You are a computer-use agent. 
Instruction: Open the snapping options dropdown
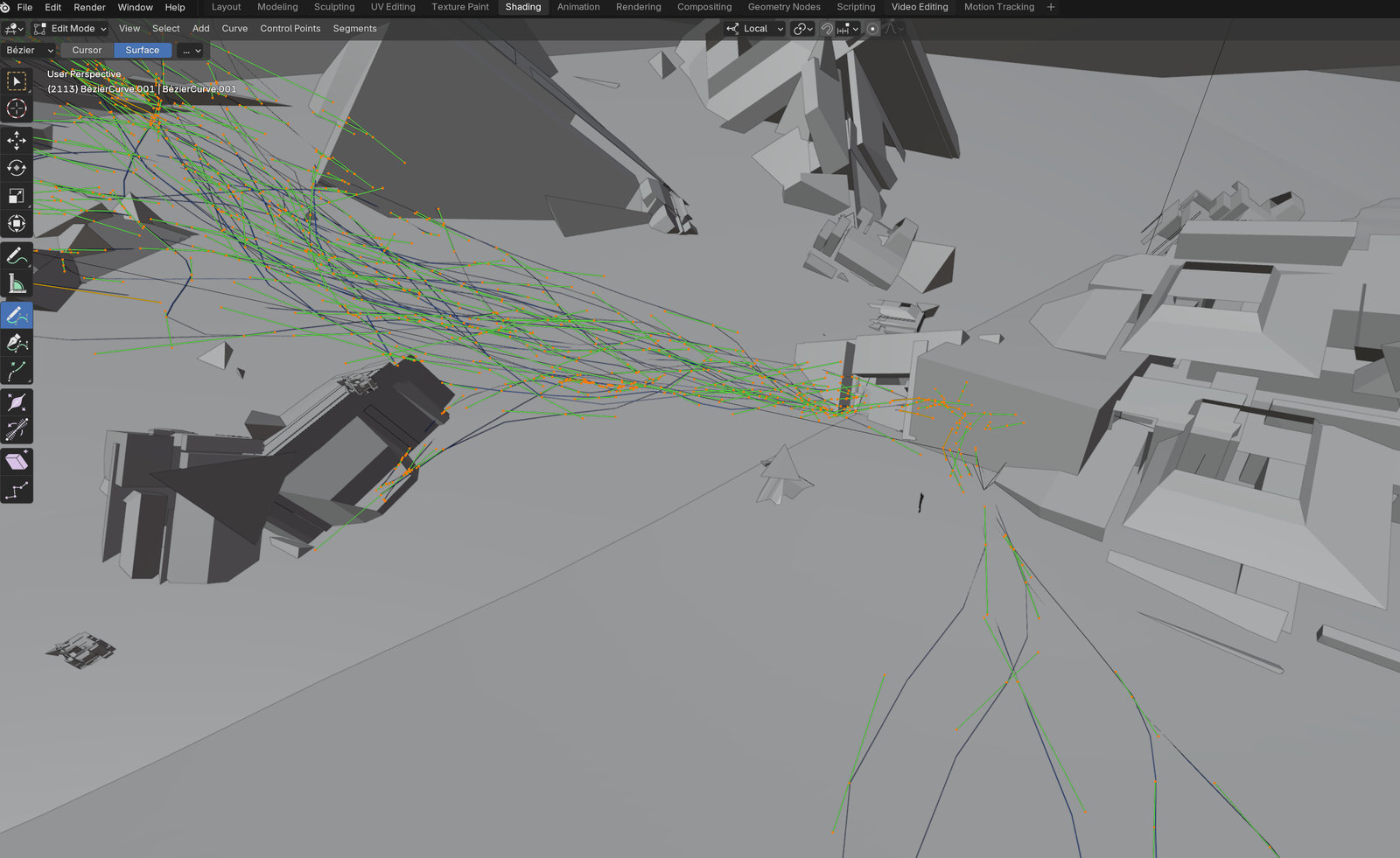click(848, 28)
